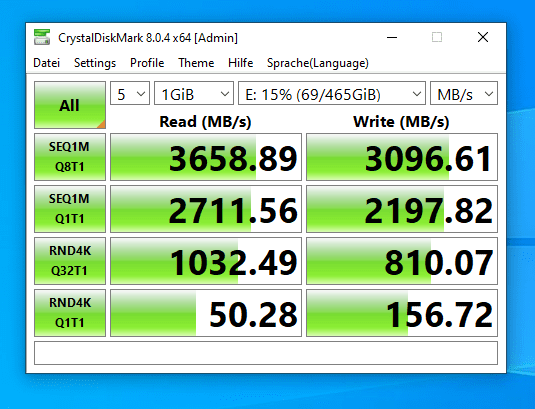Click the empty comment field at bottom
535x409 pixels.
click(x=266, y=353)
